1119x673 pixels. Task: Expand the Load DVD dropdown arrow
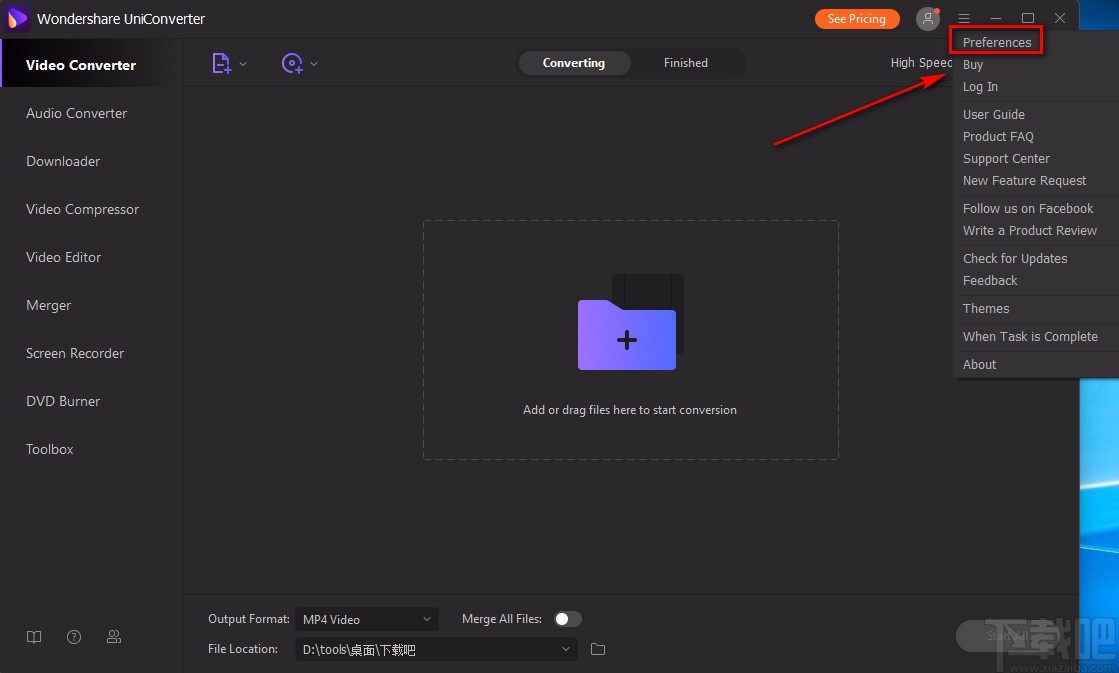coord(313,64)
